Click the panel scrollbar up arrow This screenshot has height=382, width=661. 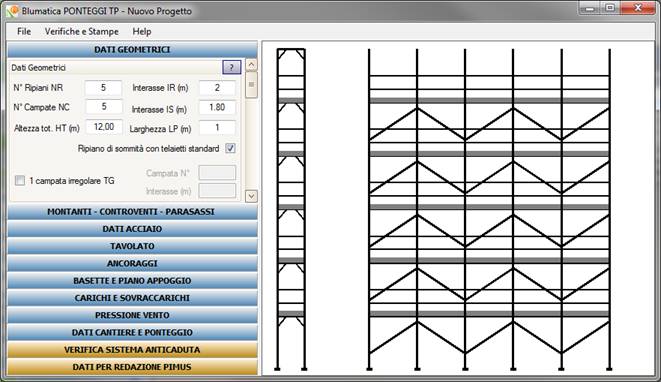coord(251,65)
